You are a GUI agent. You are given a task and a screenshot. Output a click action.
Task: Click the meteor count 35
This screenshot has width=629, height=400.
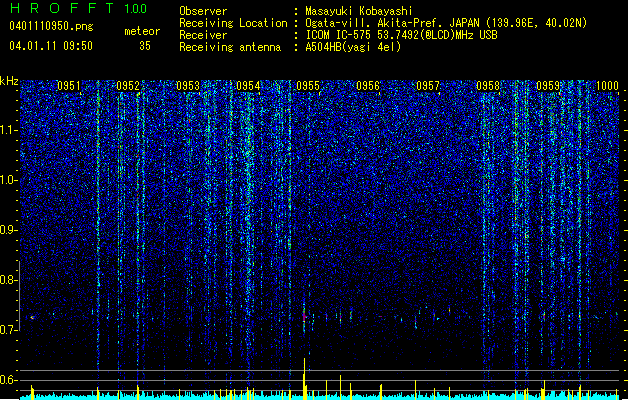(145, 46)
